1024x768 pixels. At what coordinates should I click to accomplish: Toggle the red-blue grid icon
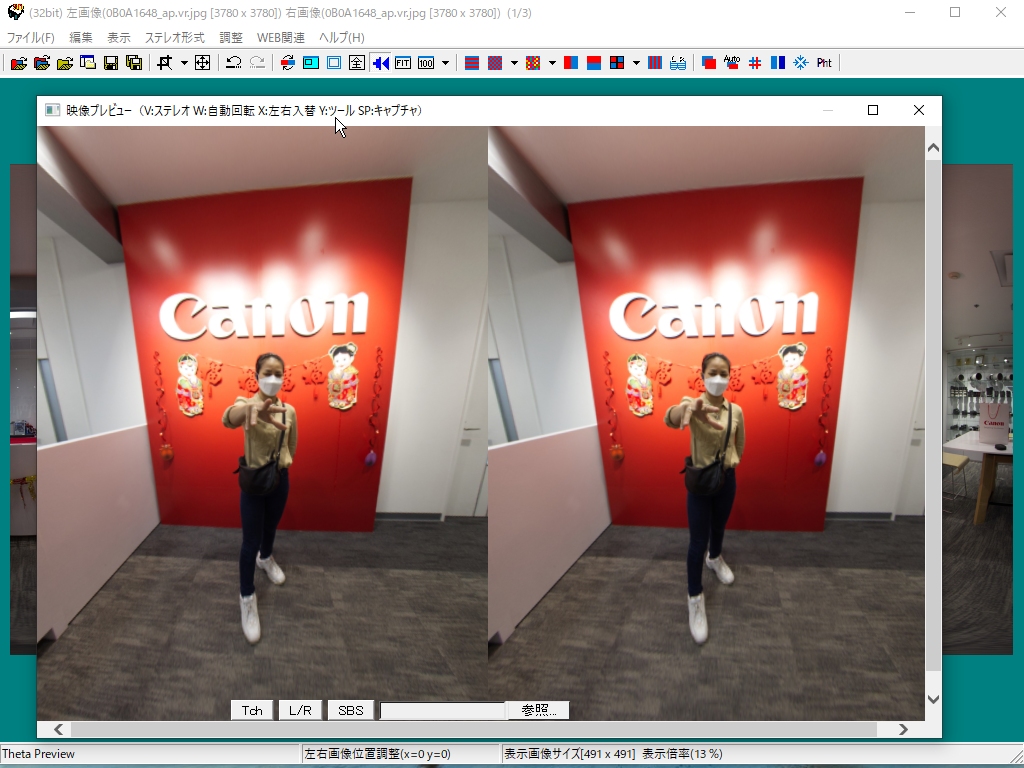(755, 63)
